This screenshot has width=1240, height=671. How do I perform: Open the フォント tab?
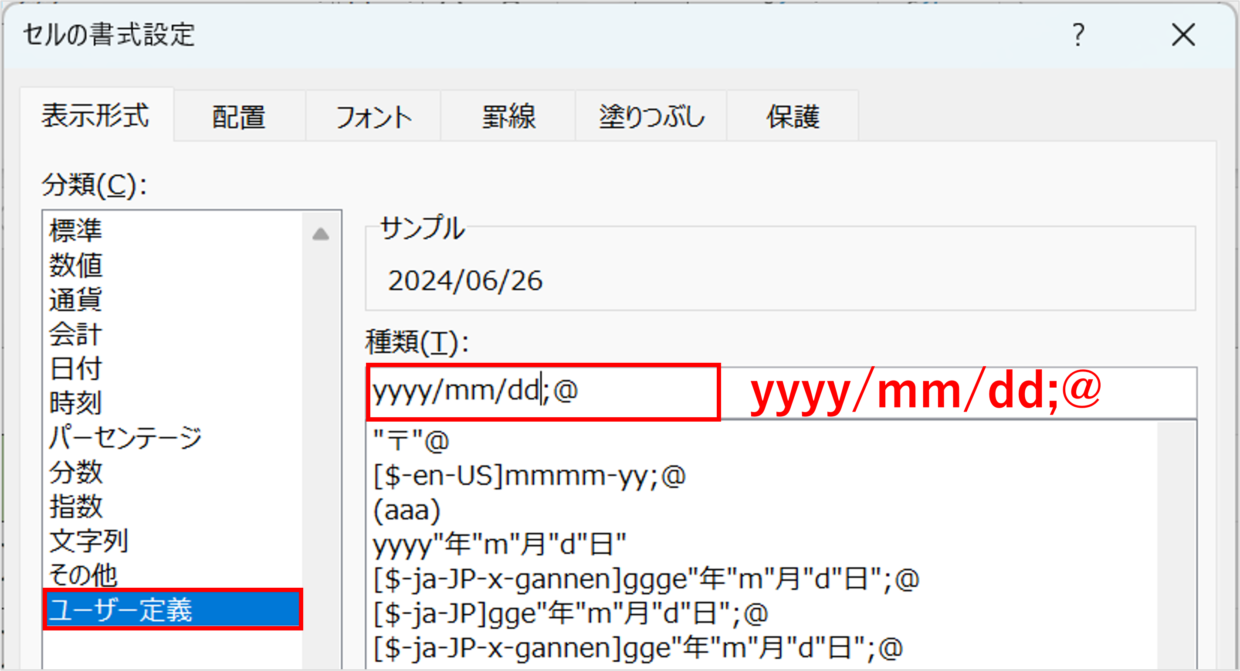pyautogui.click(x=373, y=117)
